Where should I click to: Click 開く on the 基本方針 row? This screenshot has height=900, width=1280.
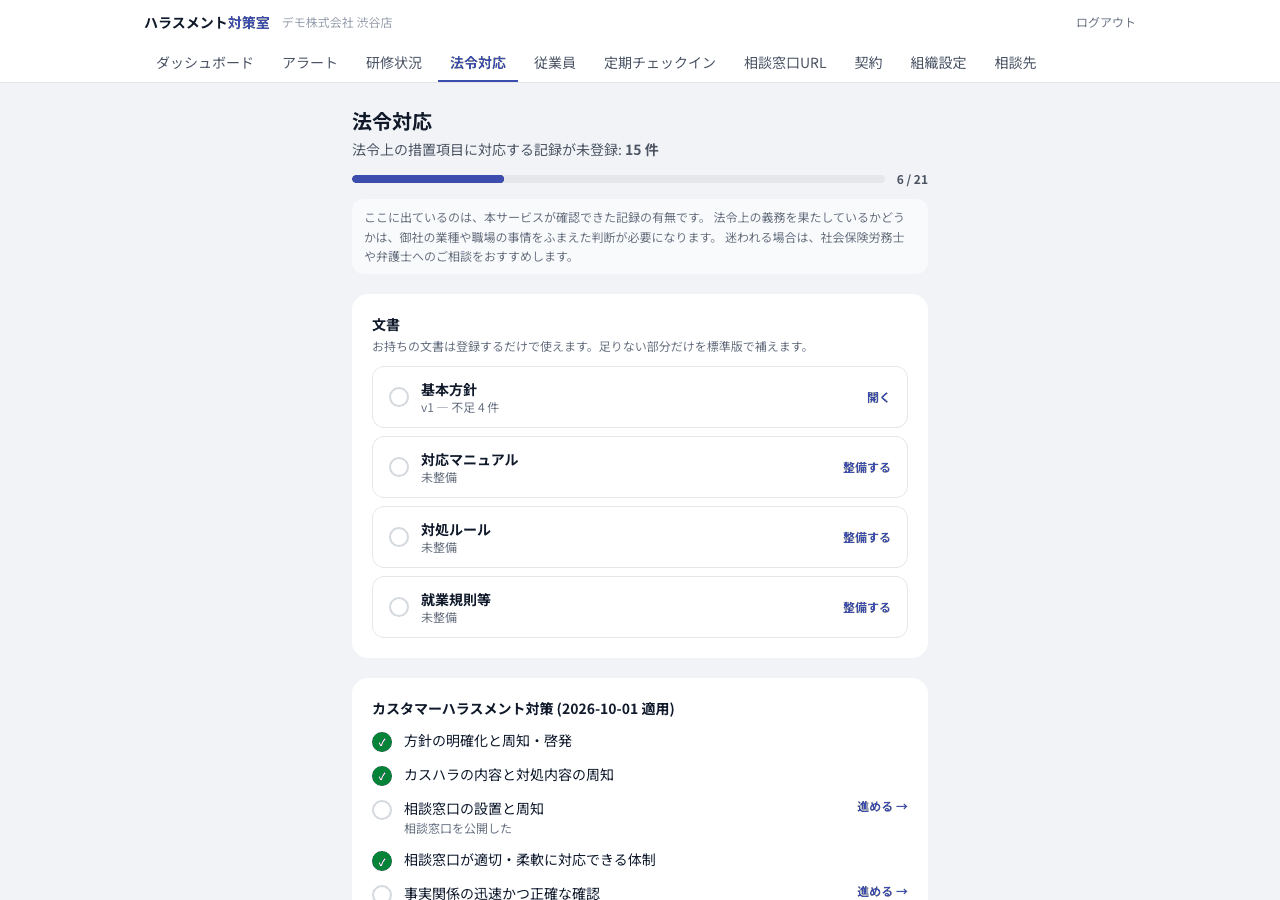[879, 397]
